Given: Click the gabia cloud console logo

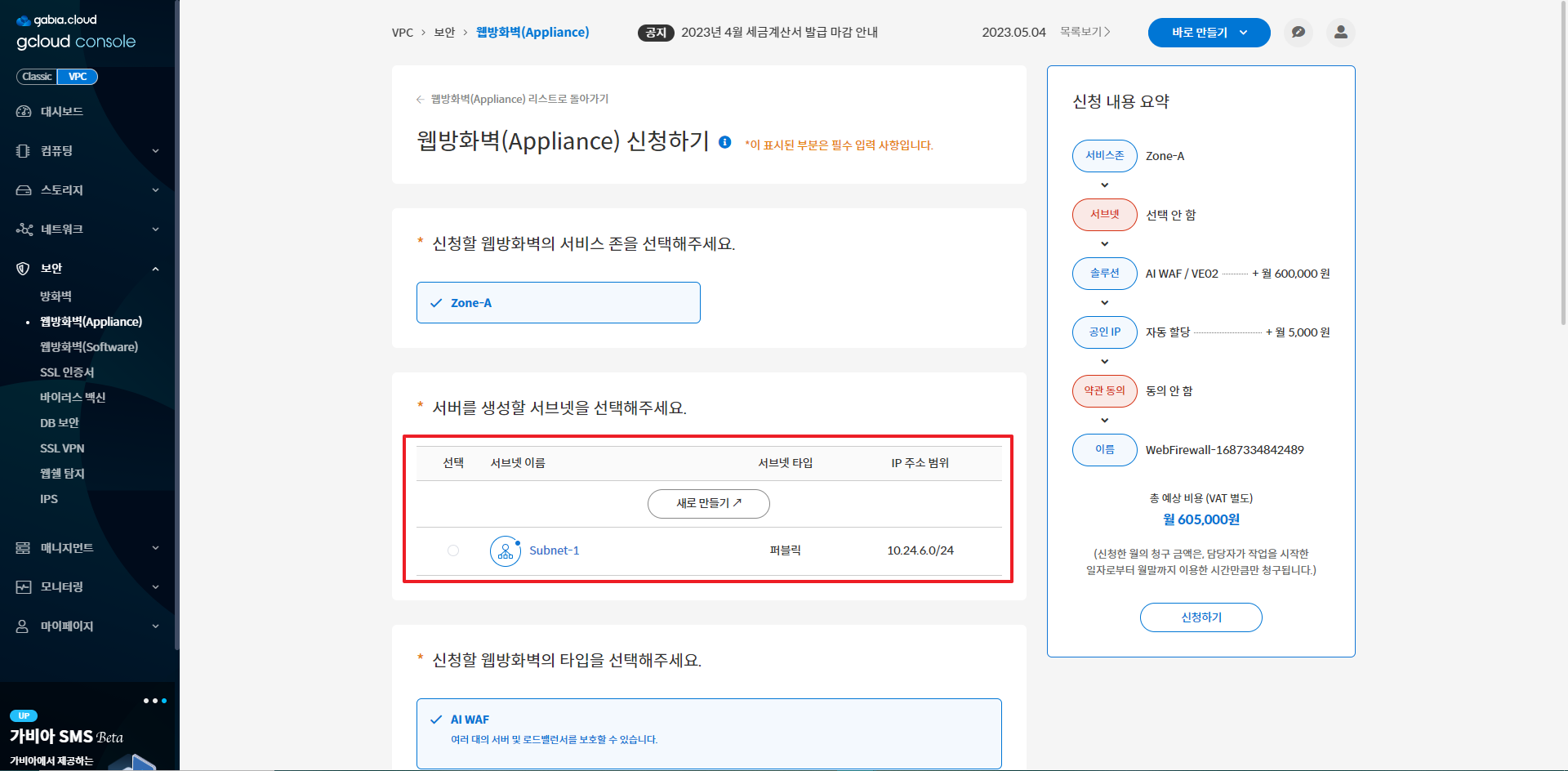Looking at the screenshot, I should pos(76,33).
